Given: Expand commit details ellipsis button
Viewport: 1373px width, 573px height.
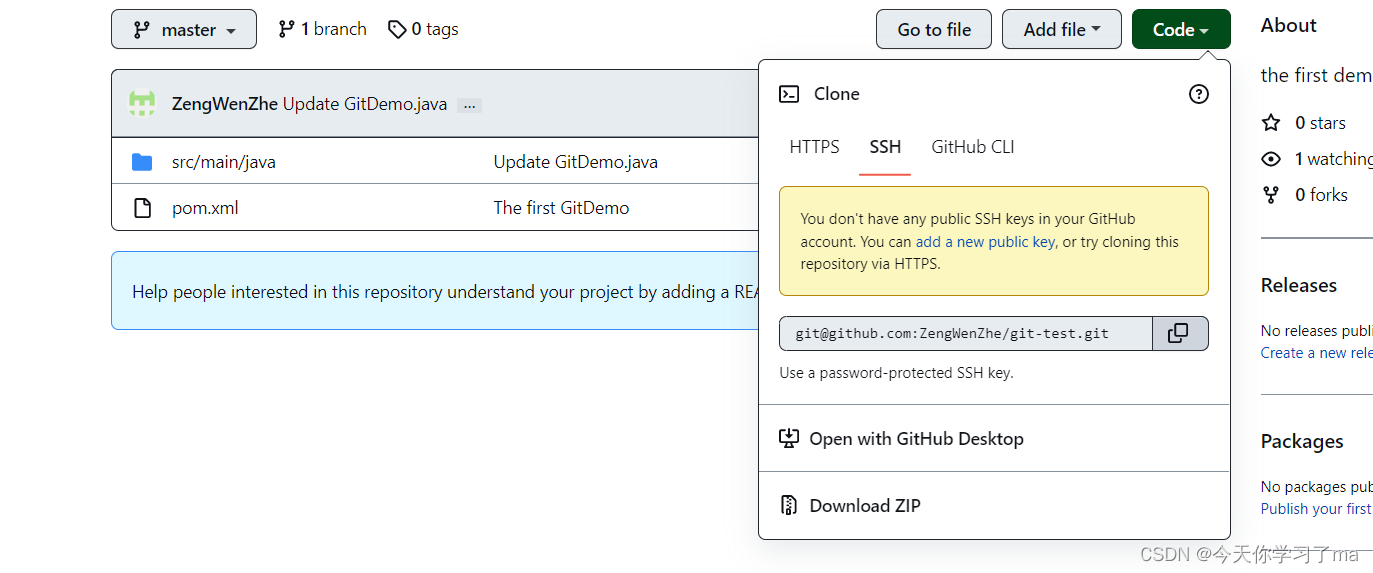Looking at the screenshot, I should click(469, 105).
